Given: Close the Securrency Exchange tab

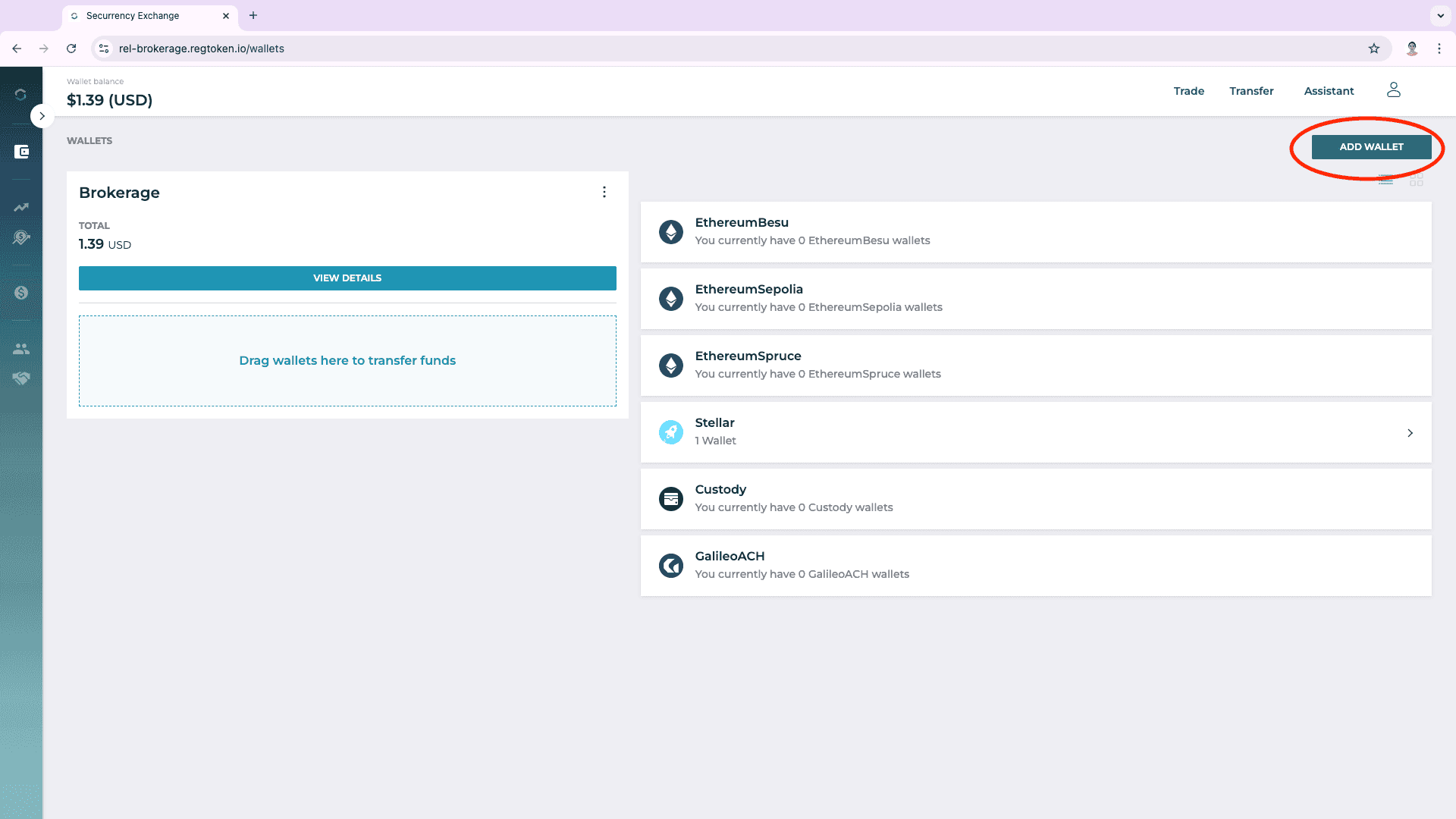Looking at the screenshot, I should point(226,16).
